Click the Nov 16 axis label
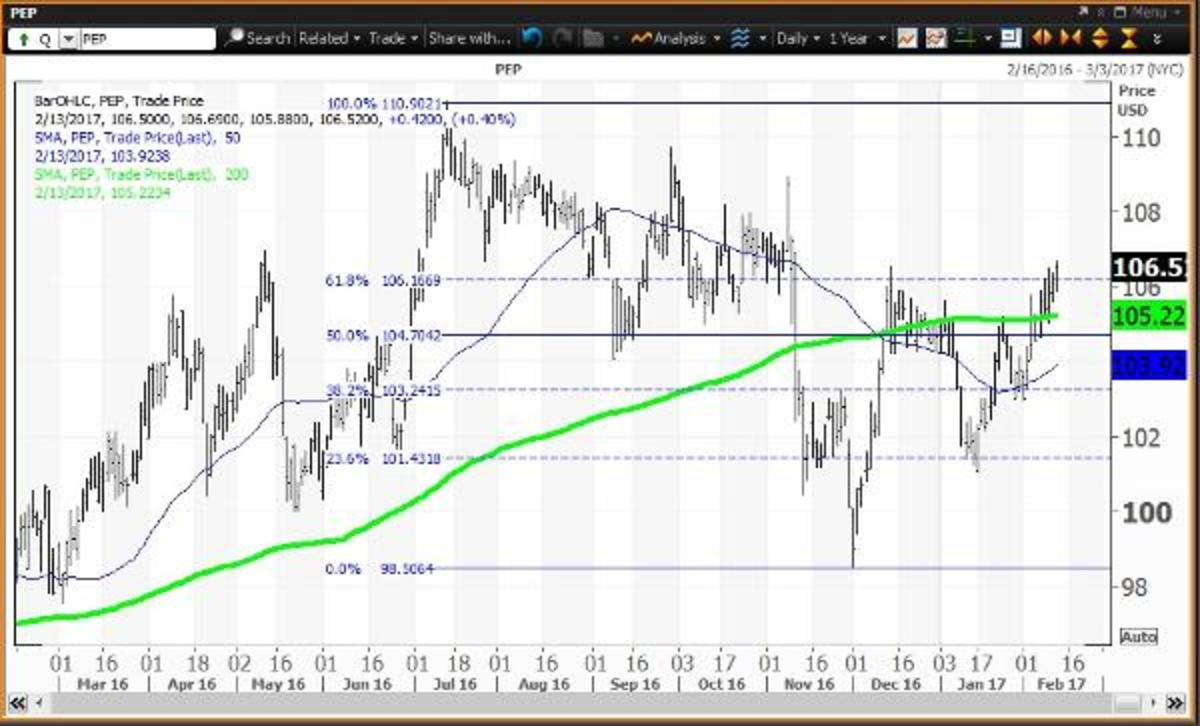 tap(808, 684)
